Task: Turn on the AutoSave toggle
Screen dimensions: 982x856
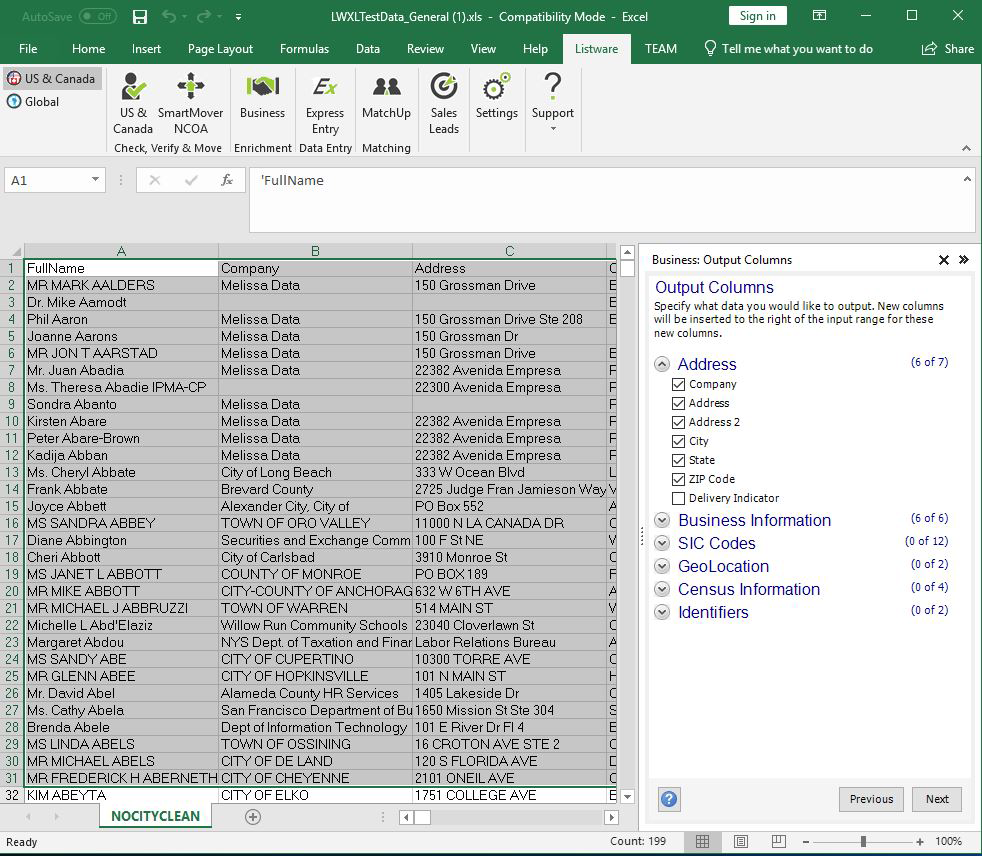Action: [x=97, y=16]
